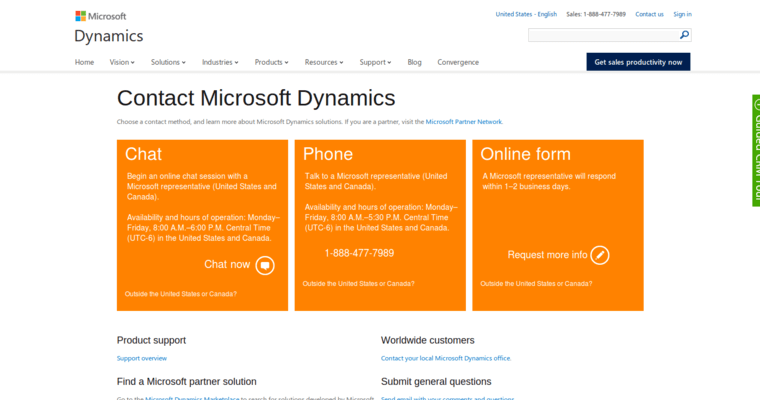Click the Online form tile heading
The image size is (760, 400).
(x=525, y=154)
